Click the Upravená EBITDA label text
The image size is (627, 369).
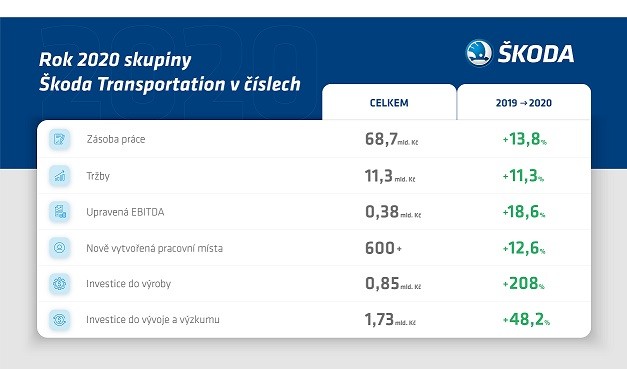click(x=125, y=212)
